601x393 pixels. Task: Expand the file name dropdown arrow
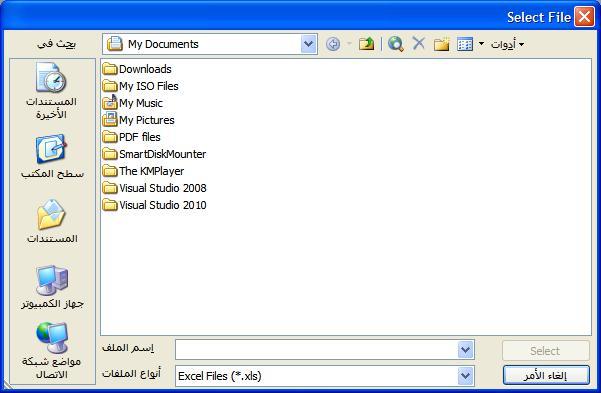[465, 350]
